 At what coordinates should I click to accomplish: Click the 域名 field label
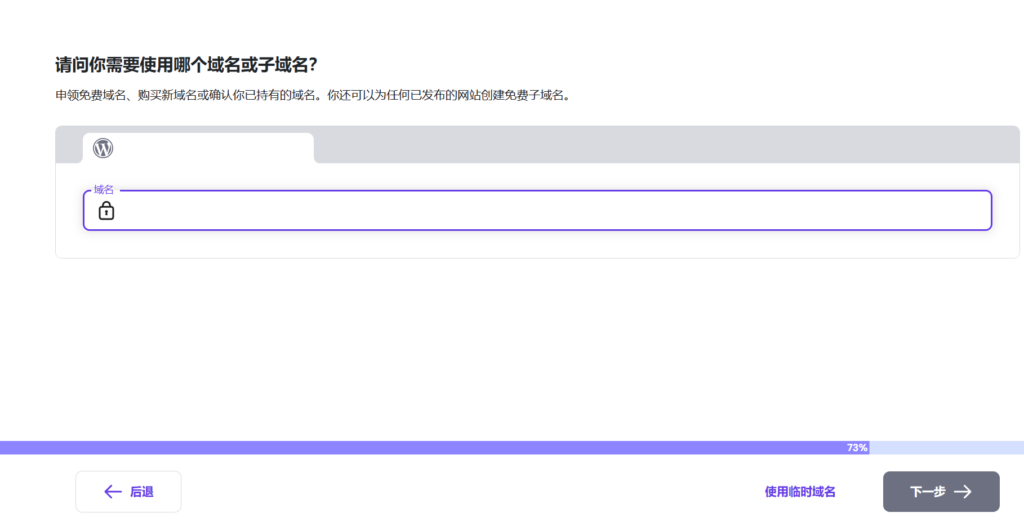(x=103, y=189)
